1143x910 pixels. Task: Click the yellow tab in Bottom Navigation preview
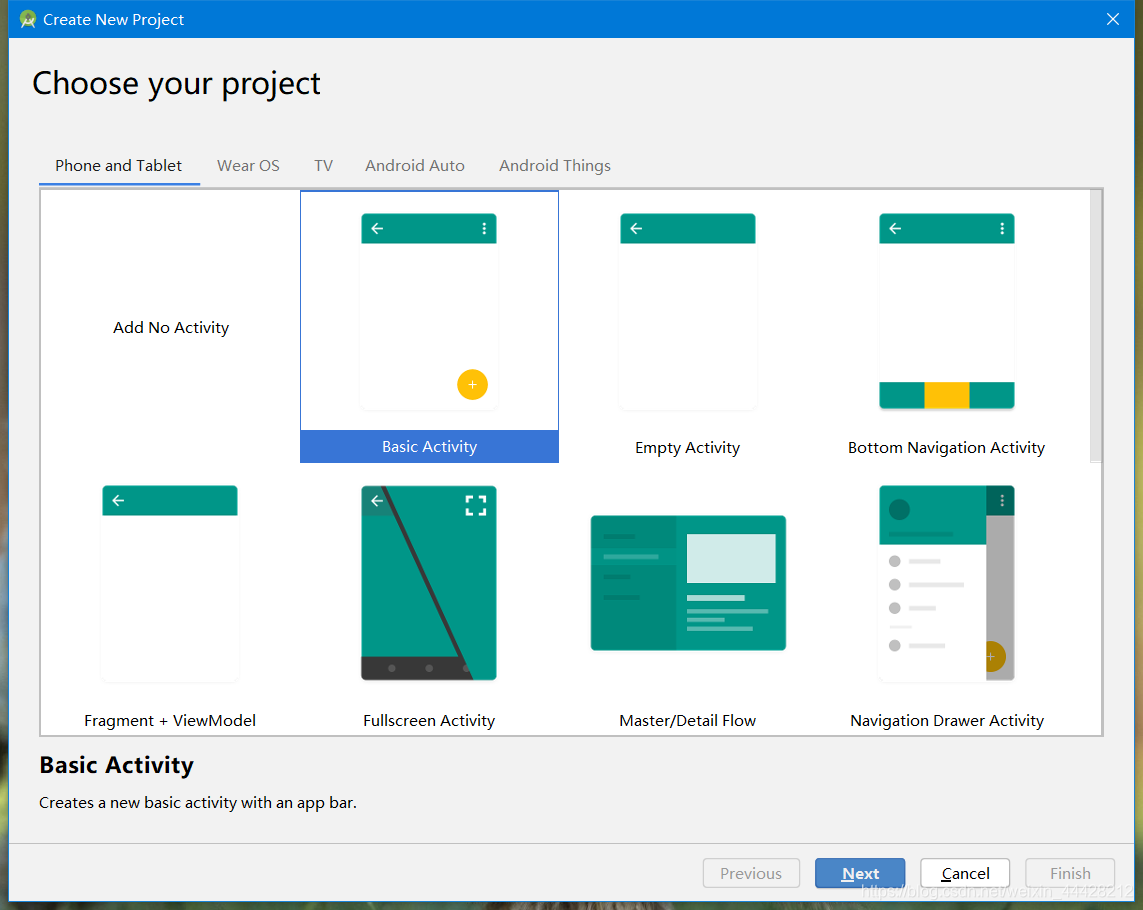(947, 395)
